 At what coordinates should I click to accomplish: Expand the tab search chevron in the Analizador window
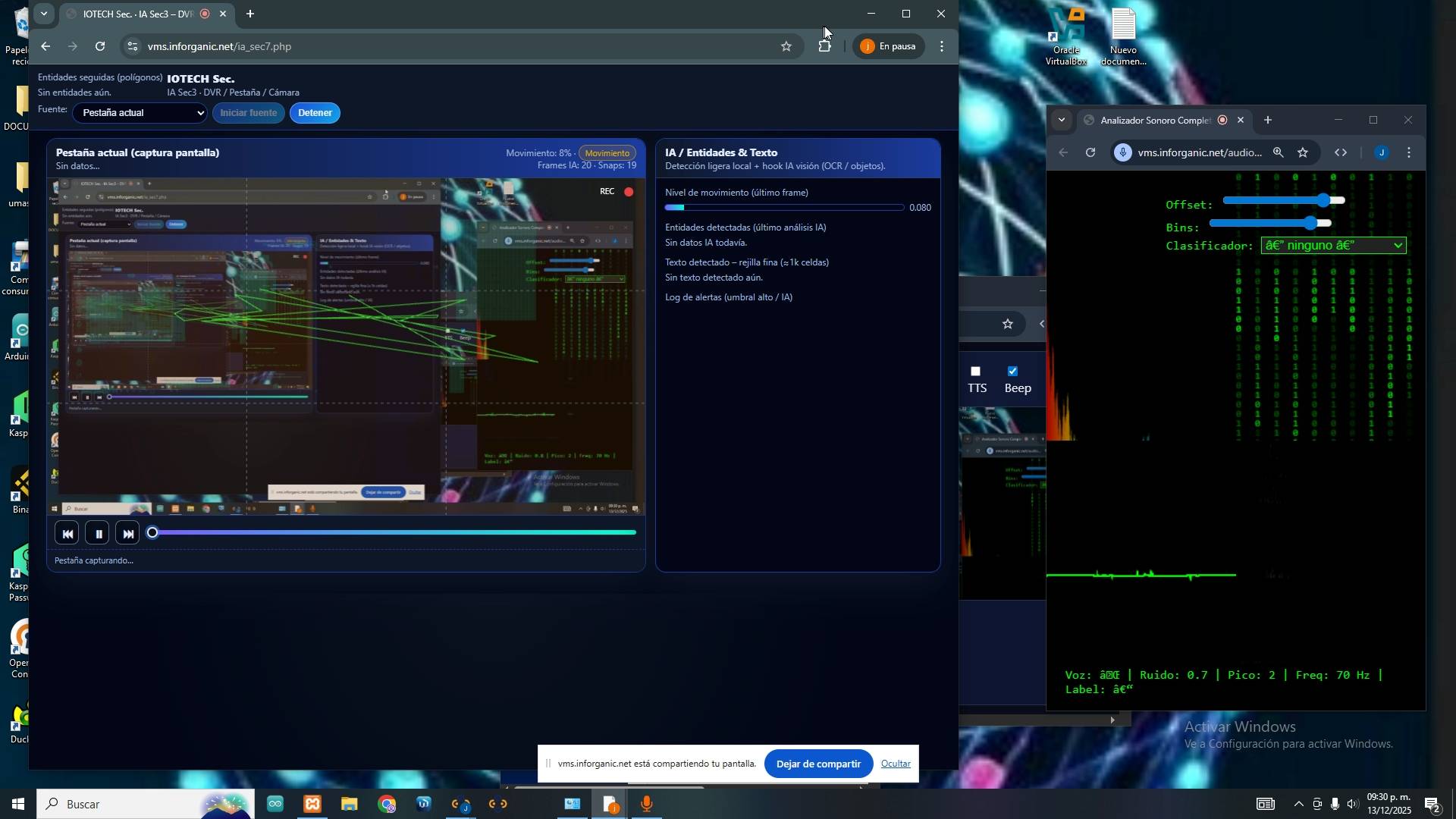pyautogui.click(x=1062, y=121)
